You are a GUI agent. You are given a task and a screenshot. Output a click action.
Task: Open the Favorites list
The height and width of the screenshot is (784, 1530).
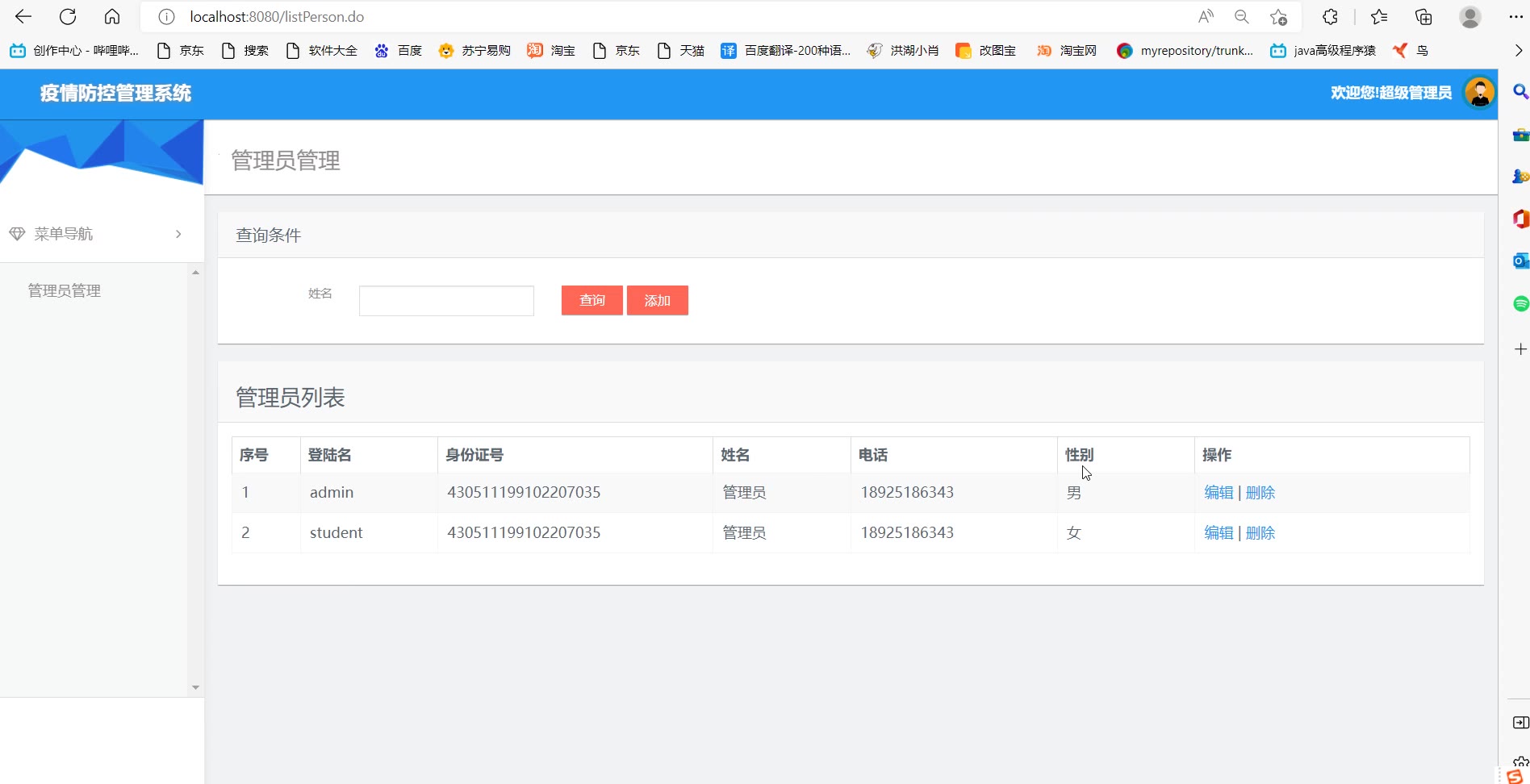click(1379, 17)
